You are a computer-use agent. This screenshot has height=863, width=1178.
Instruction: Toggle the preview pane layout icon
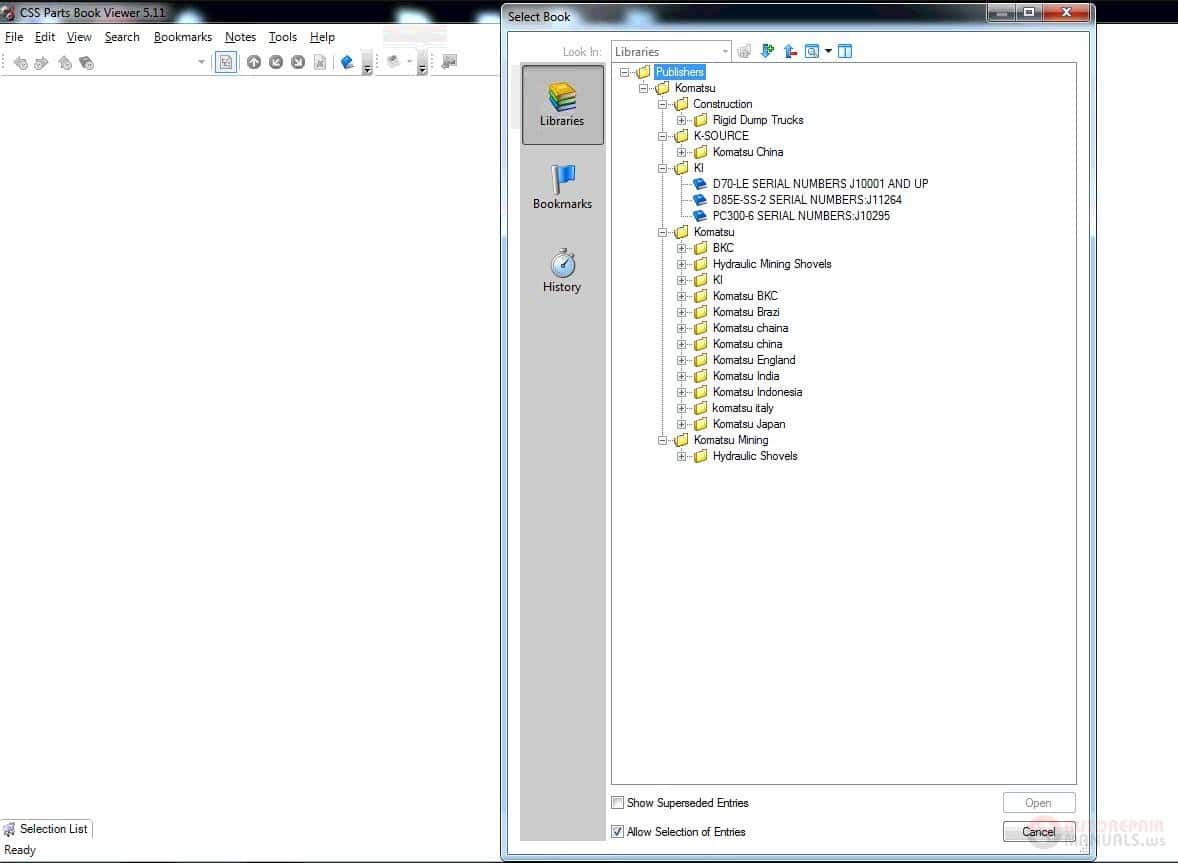(x=845, y=51)
